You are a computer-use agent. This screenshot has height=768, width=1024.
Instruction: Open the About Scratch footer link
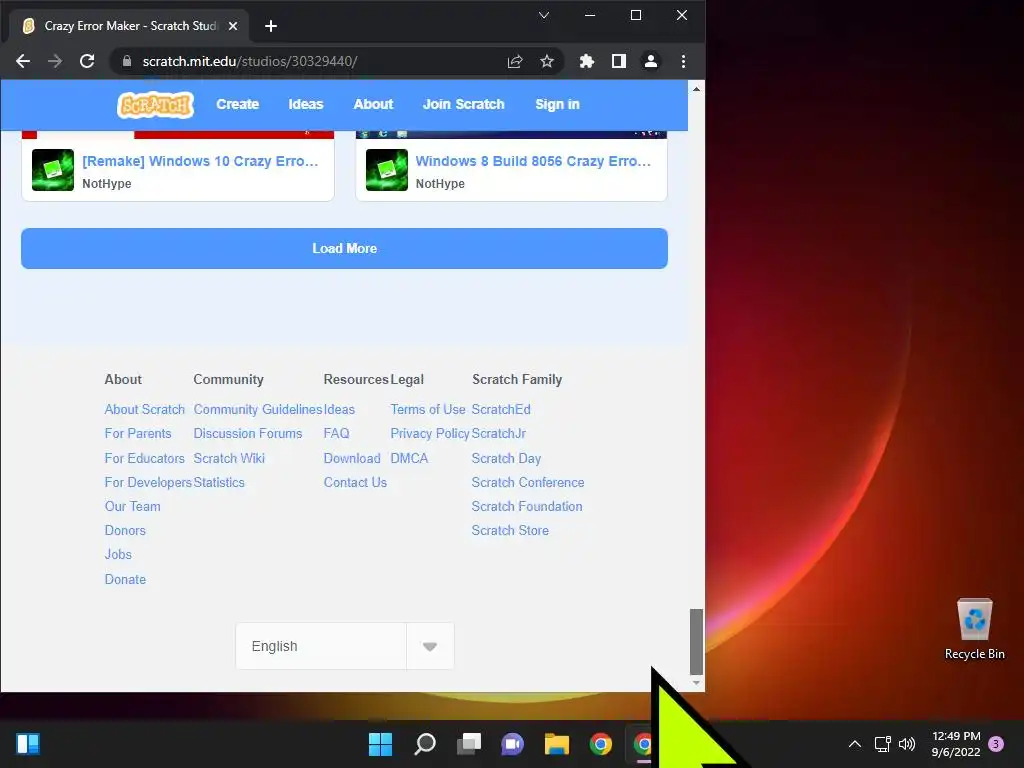click(x=144, y=409)
